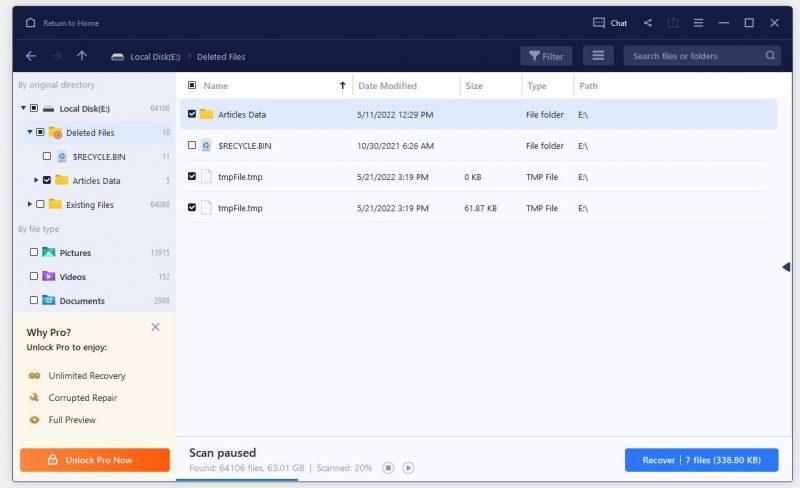Check the $RECYCLE.BIN row checkbox
800x488 pixels.
point(192,146)
